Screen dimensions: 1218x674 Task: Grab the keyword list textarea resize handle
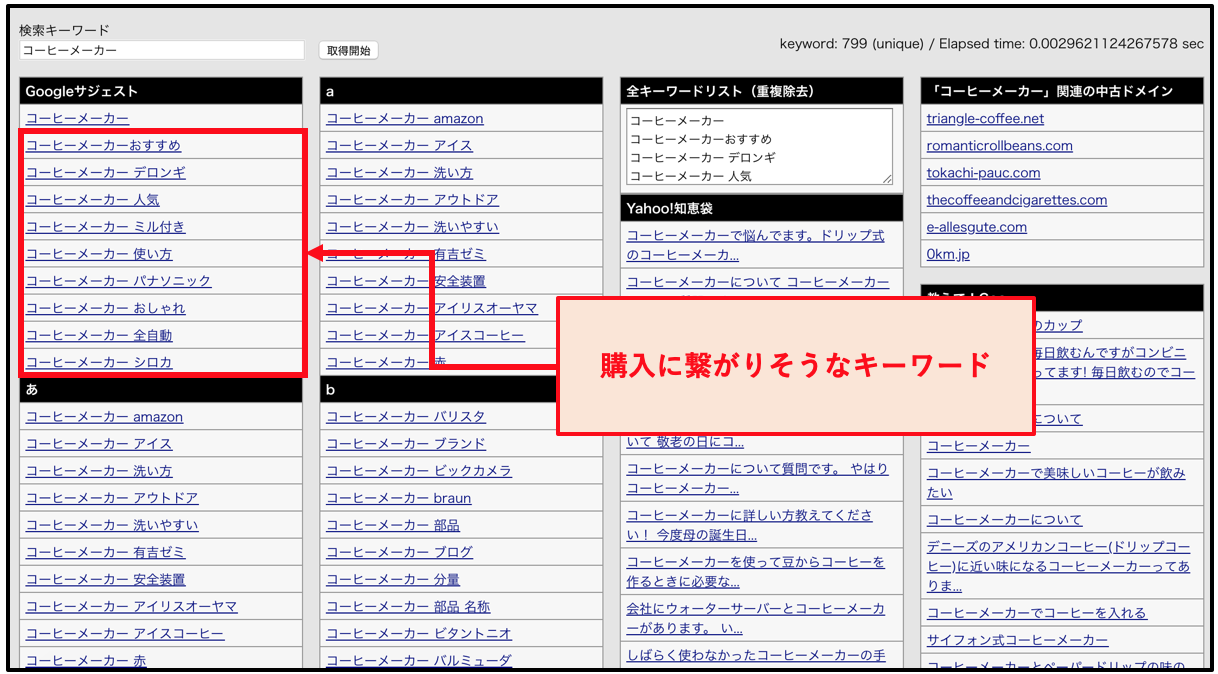887,179
